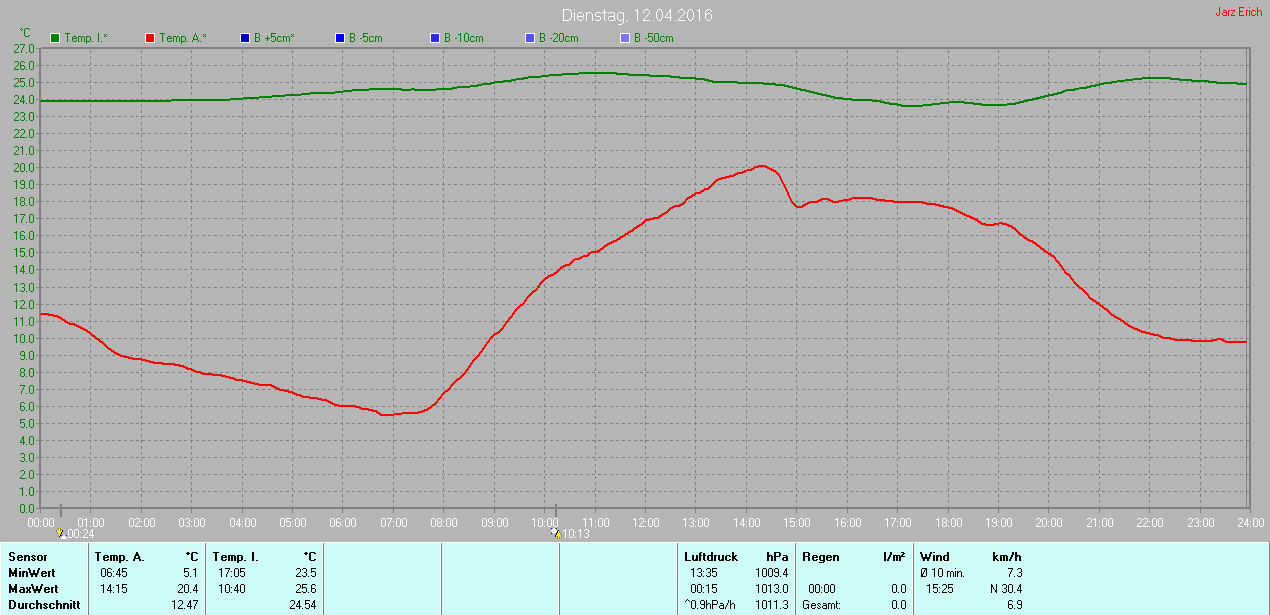The width and height of the screenshot is (1270, 615).
Task: Select the Temp. I. column header
Action: click(x=235, y=556)
